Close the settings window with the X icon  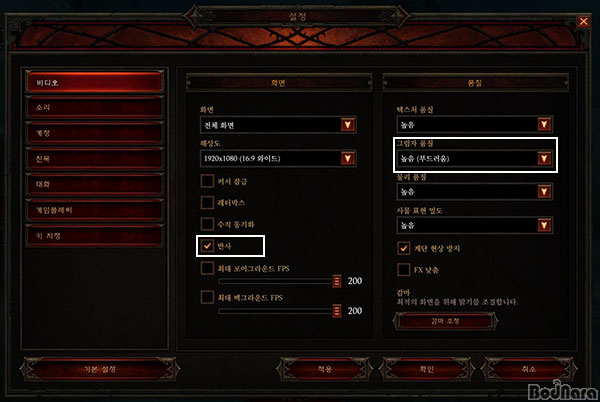(583, 21)
